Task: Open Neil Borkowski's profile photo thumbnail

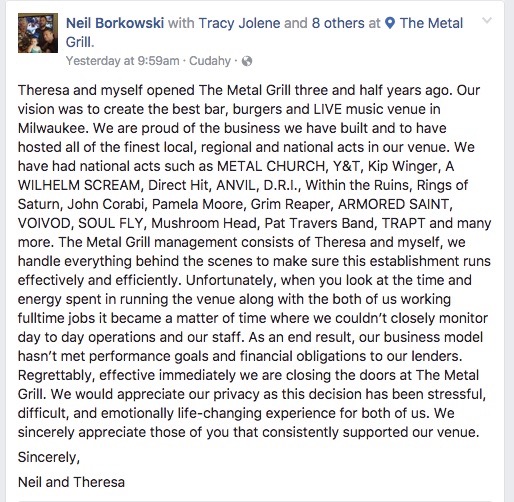Action: (38, 33)
